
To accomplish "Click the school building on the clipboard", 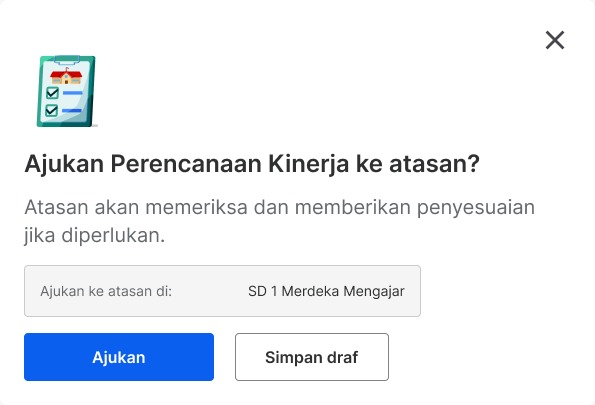I will tap(66, 76).
